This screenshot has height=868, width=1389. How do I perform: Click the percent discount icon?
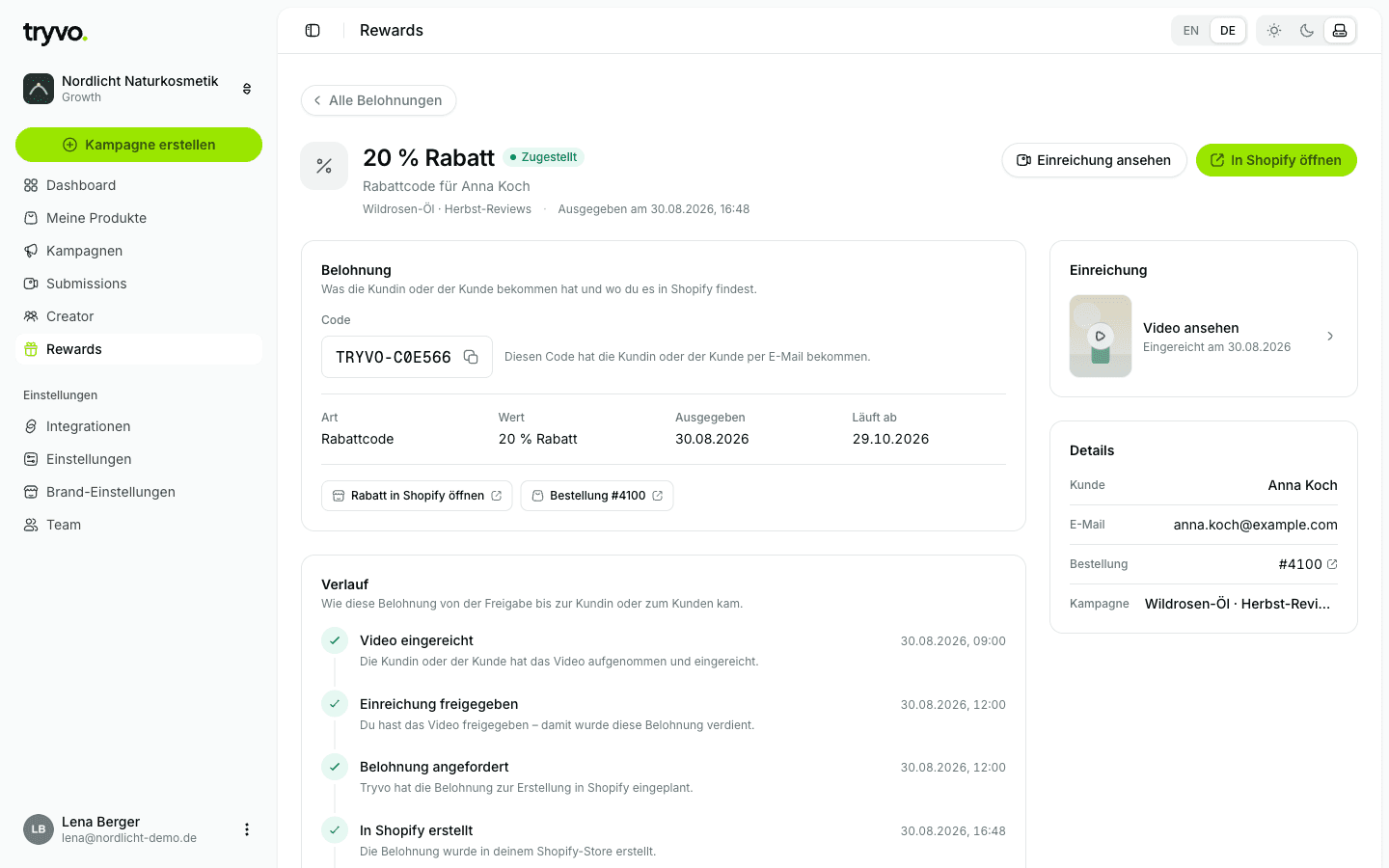point(324,166)
